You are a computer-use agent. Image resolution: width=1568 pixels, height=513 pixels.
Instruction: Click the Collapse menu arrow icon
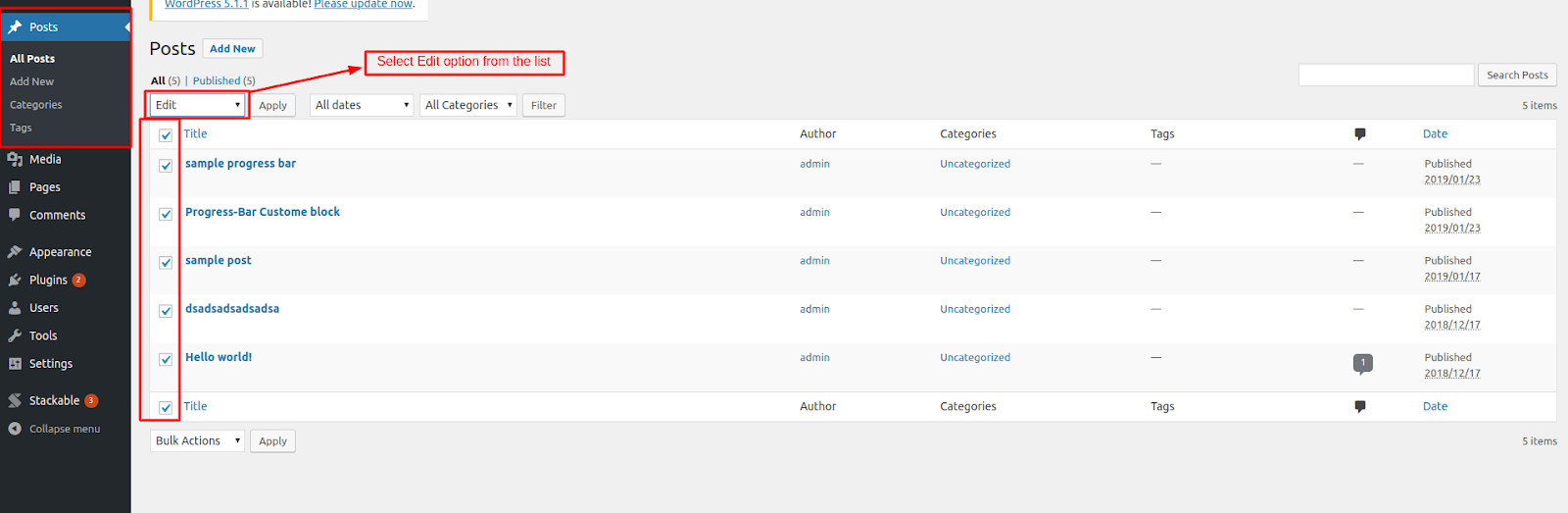pos(15,429)
